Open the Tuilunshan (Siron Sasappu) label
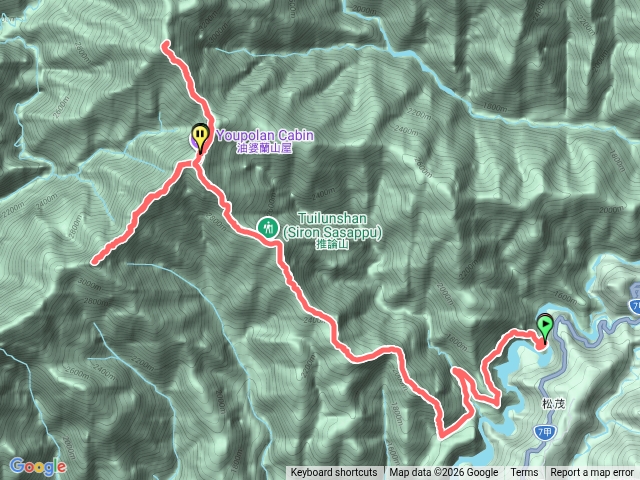This screenshot has width=640, height=480. click(332, 225)
